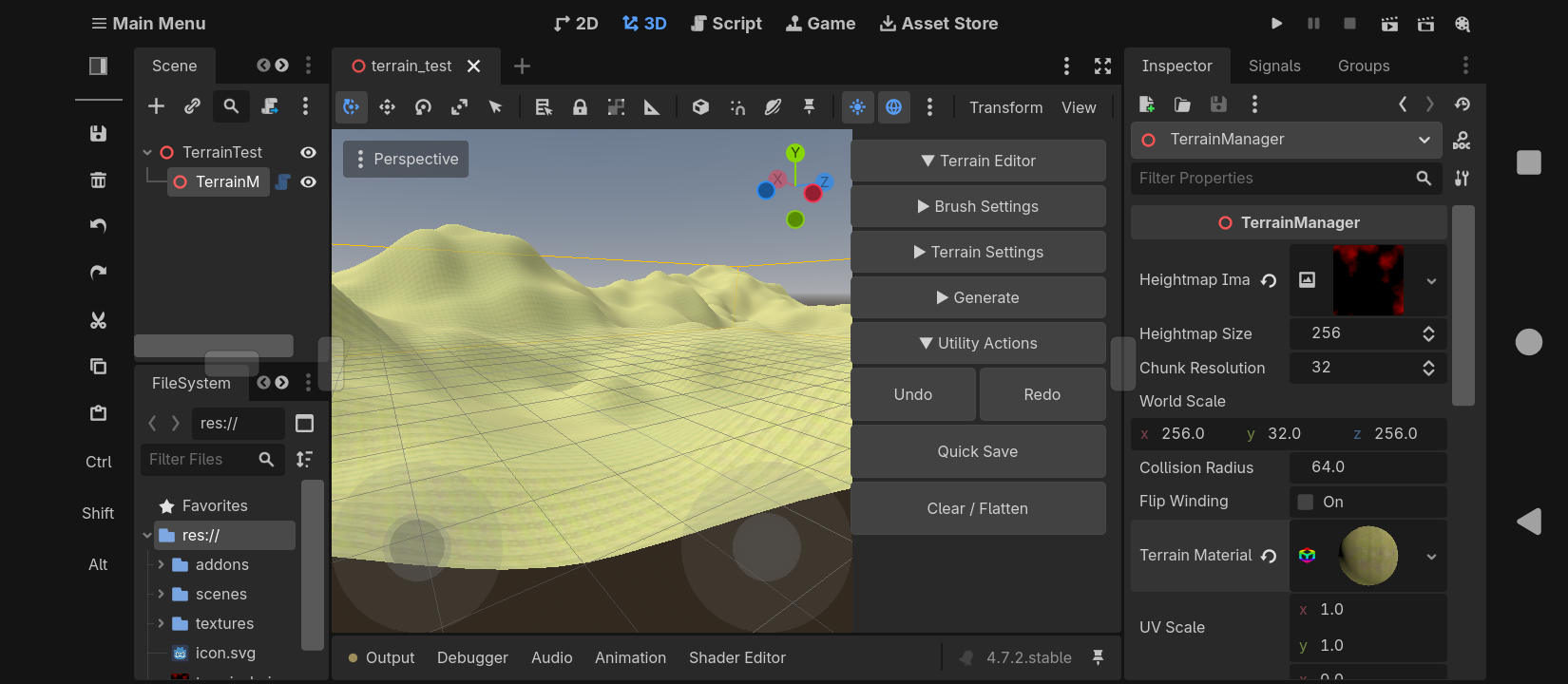Image resolution: width=1568 pixels, height=684 pixels.
Task: Add a new node with the plus icon
Action: click(157, 106)
